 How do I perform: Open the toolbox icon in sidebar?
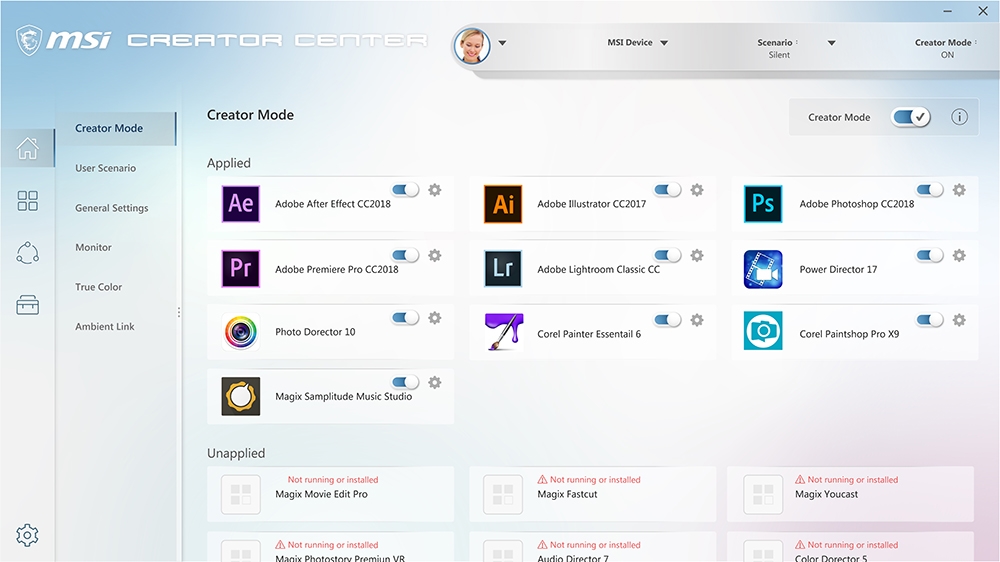[28, 305]
